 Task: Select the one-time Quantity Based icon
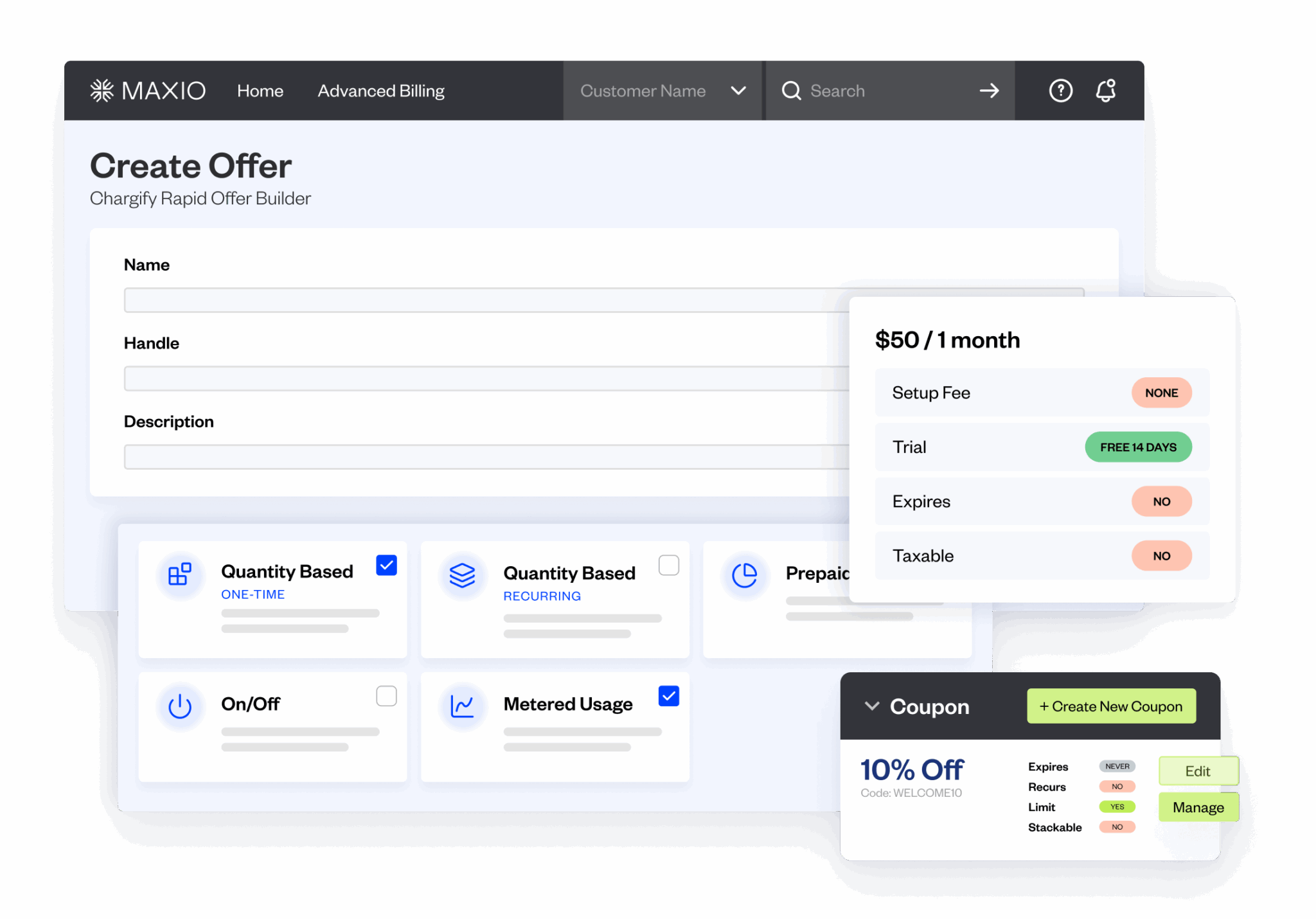(180, 576)
